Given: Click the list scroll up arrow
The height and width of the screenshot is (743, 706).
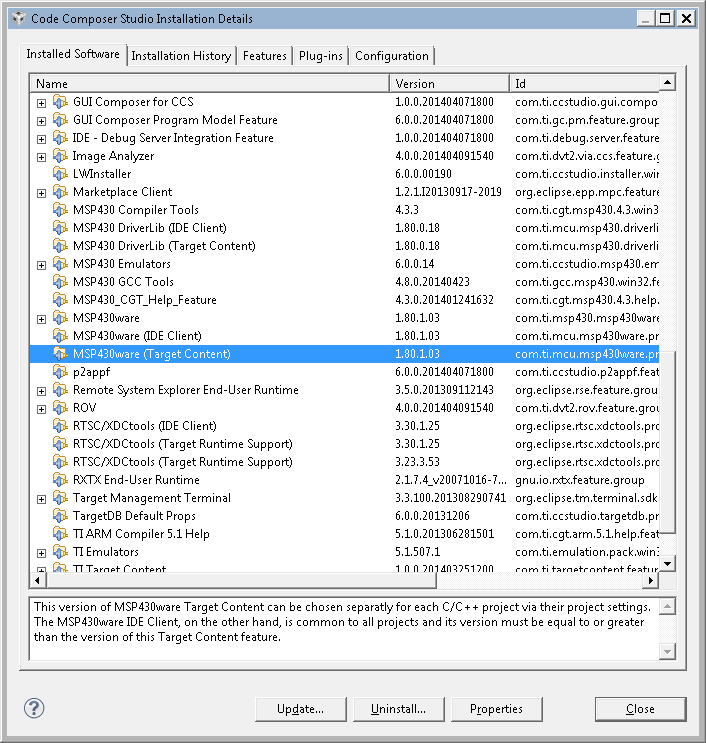Looking at the screenshot, I should click(x=667, y=82).
